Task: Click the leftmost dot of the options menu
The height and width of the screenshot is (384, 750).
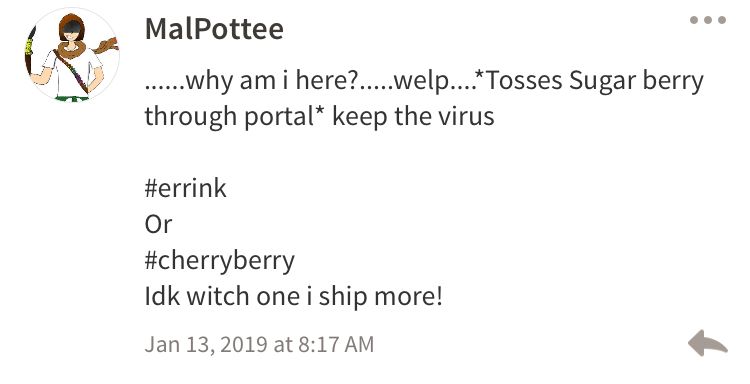Action: pos(694,20)
